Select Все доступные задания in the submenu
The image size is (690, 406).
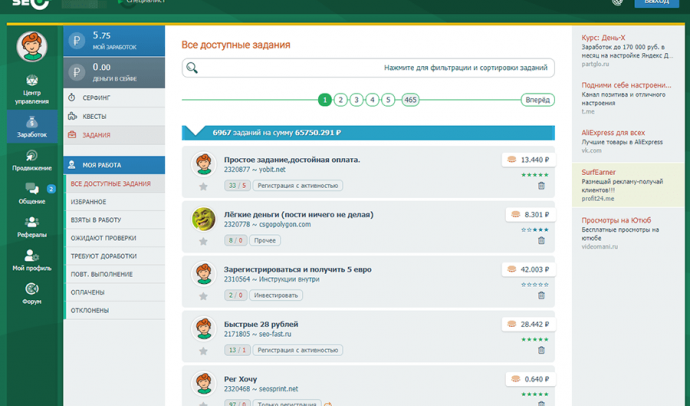(x=115, y=183)
